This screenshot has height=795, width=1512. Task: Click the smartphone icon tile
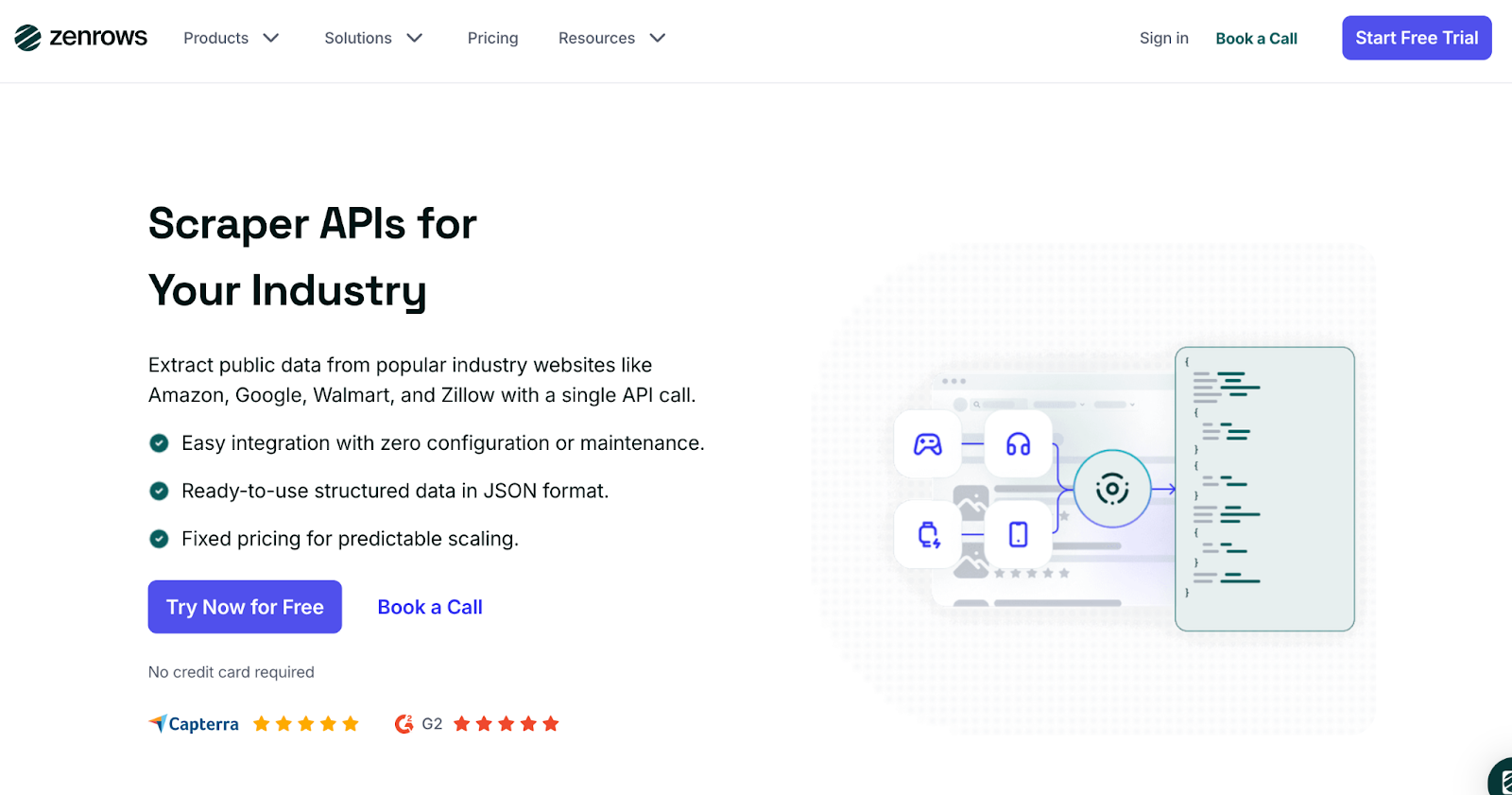tap(1018, 535)
